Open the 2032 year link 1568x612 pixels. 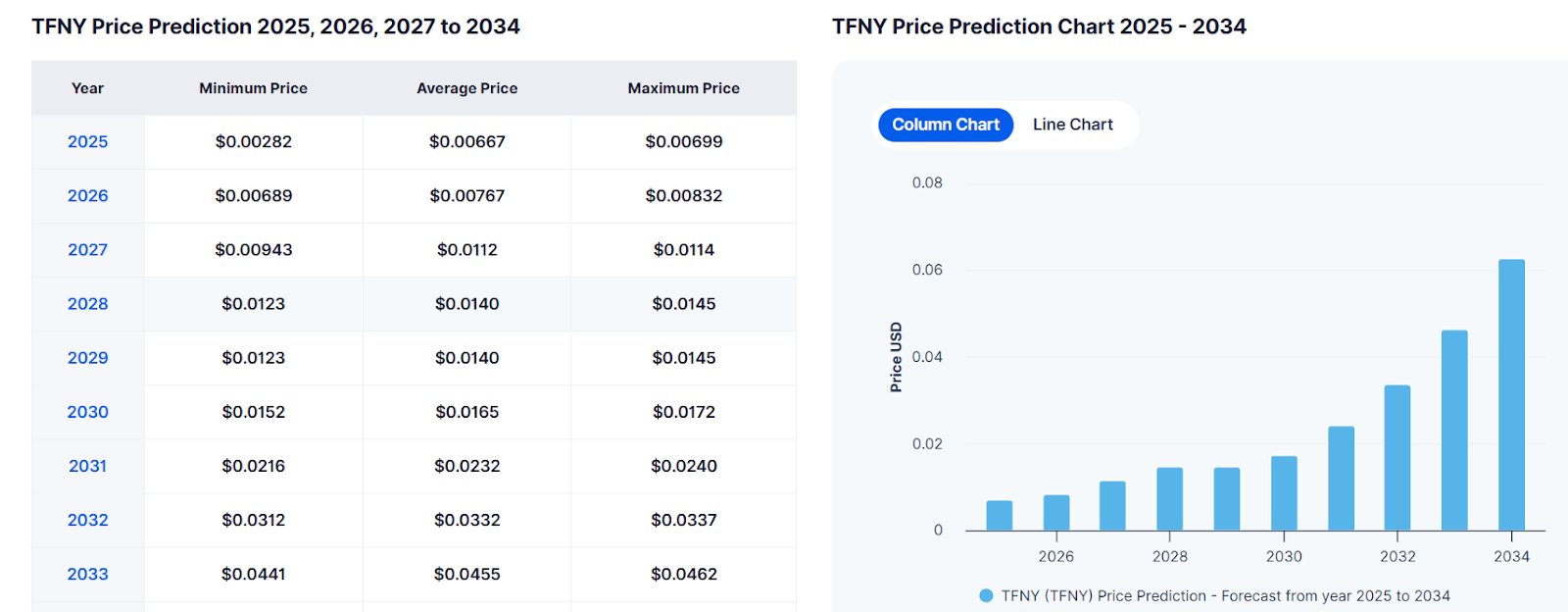(87, 520)
